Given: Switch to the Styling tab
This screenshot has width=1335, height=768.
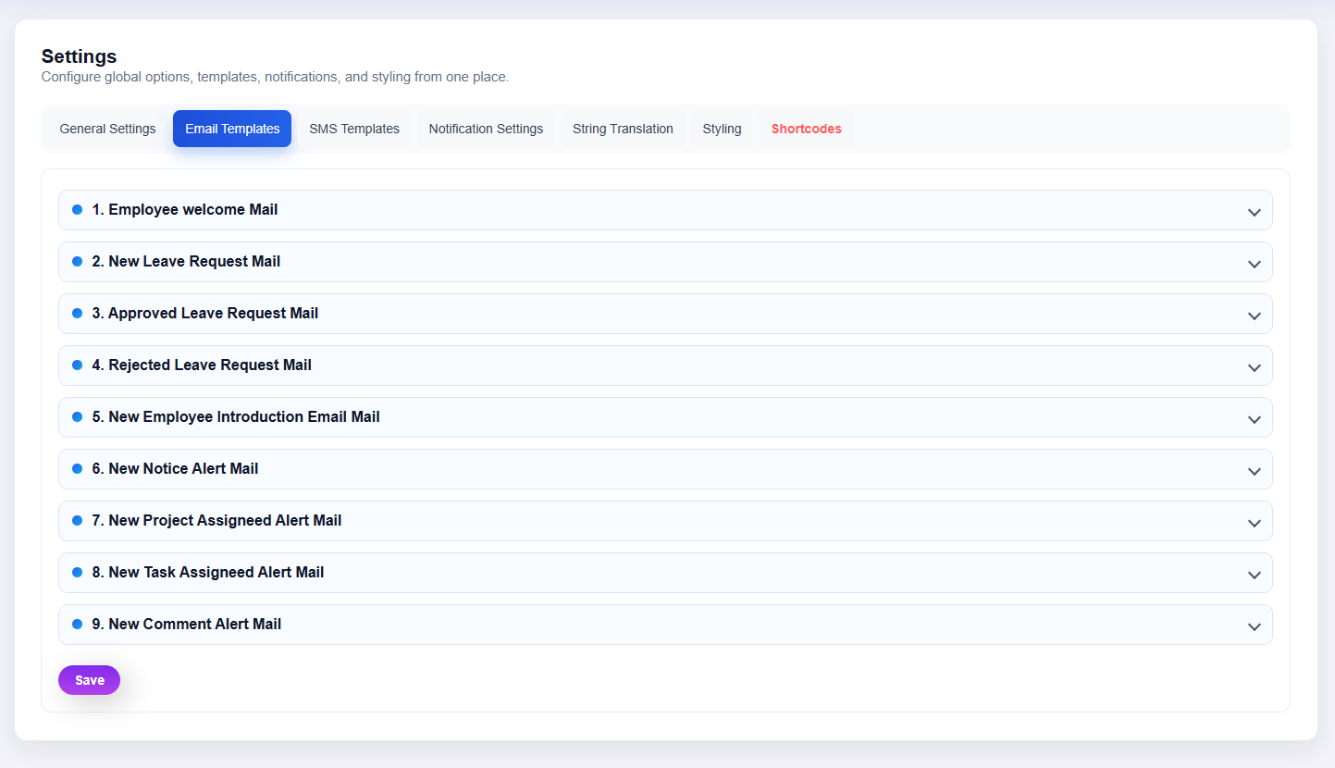Looking at the screenshot, I should tap(722, 129).
